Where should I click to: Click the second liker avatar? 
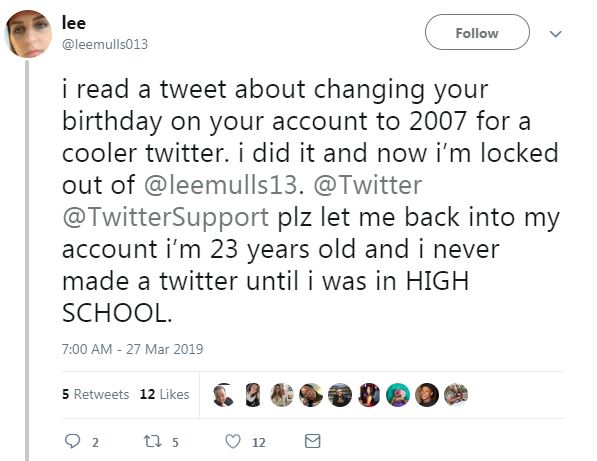(252, 395)
